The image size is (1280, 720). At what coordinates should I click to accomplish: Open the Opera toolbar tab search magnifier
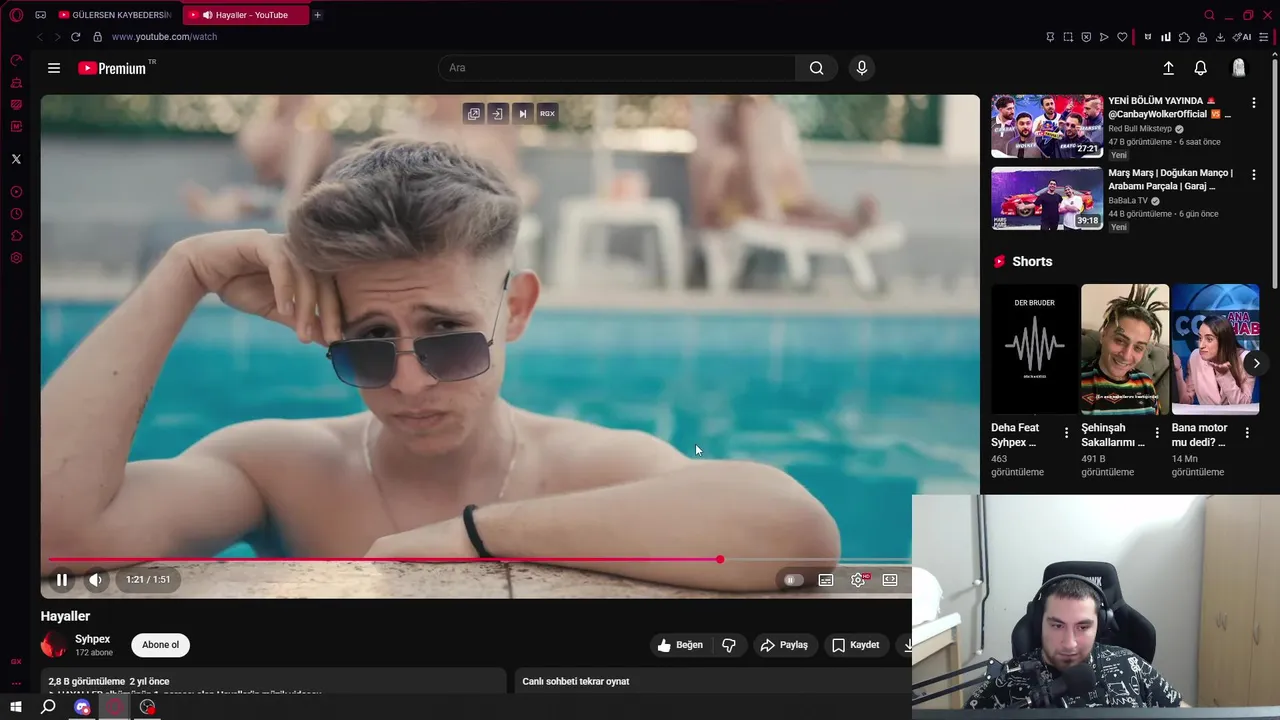tap(1209, 15)
